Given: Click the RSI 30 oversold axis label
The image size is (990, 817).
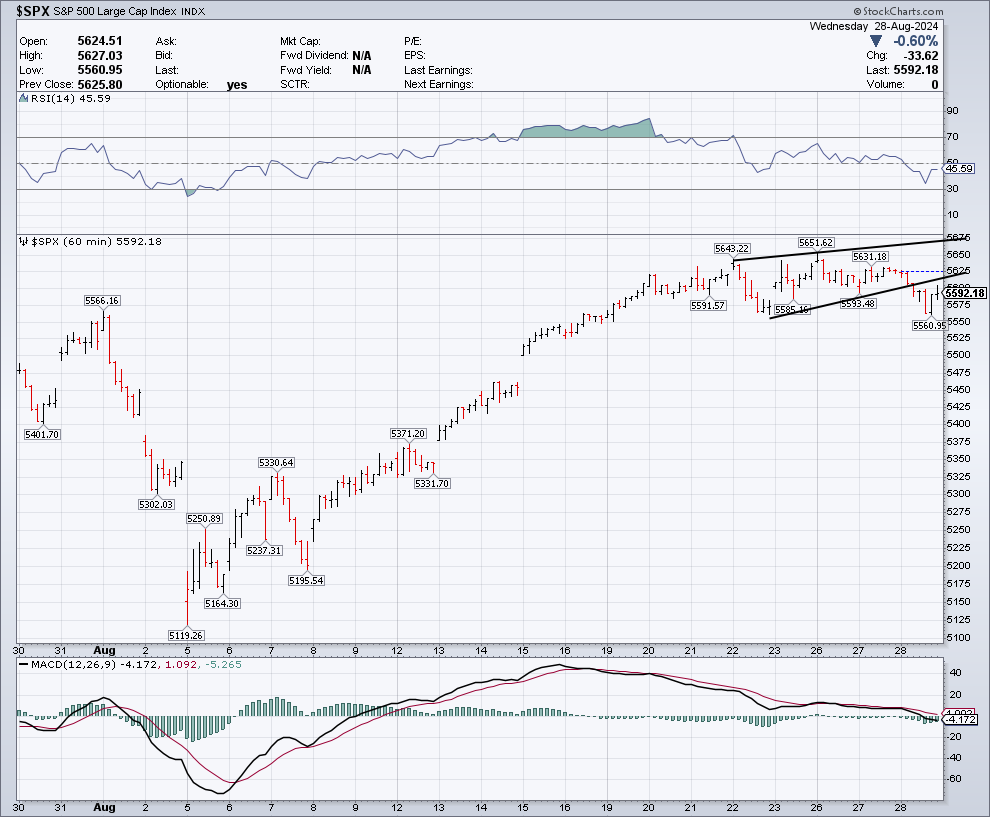Looking at the screenshot, I should (952, 189).
